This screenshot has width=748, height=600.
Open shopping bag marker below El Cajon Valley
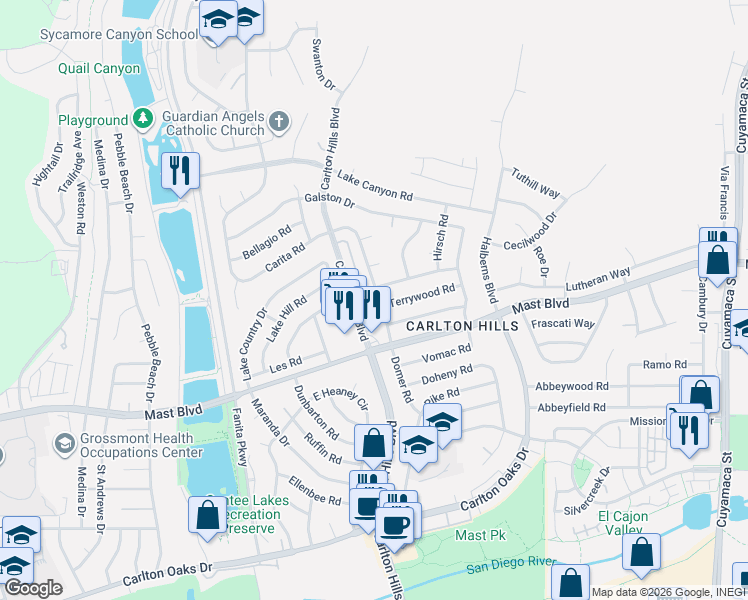tap(641, 554)
